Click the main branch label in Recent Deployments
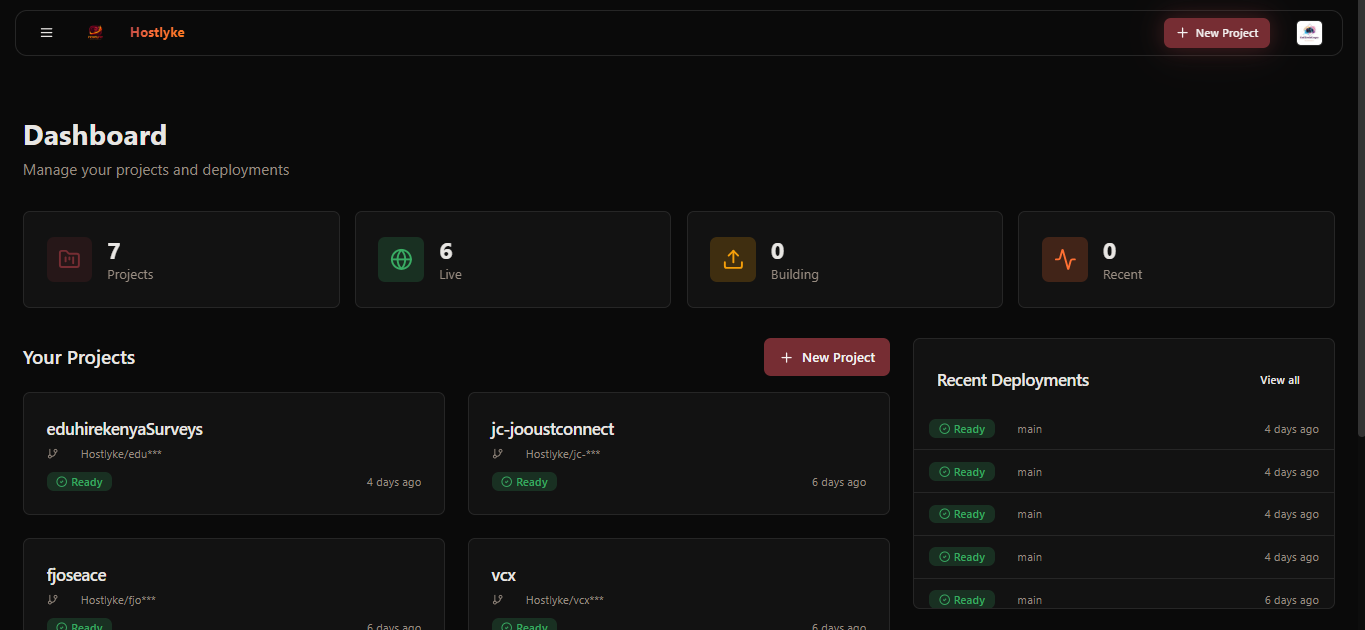This screenshot has height=630, width=1365. 1029,428
